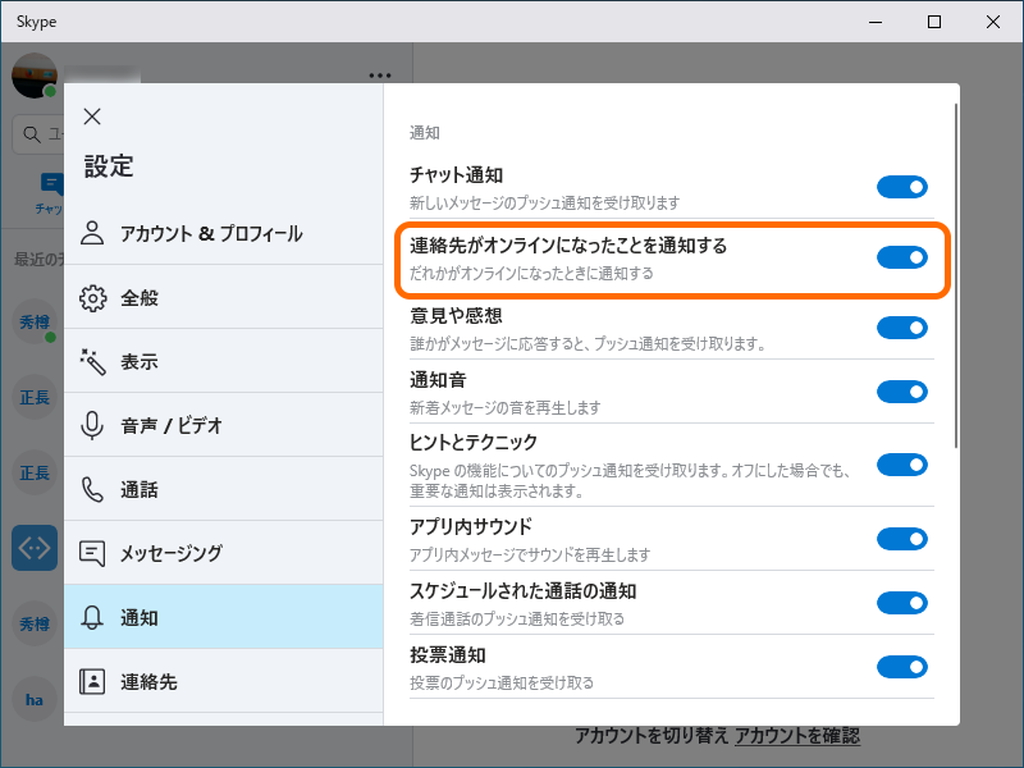Viewport: 1024px width, 768px height.
Task: Disable the チャット通知 toggle
Action: (902, 186)
